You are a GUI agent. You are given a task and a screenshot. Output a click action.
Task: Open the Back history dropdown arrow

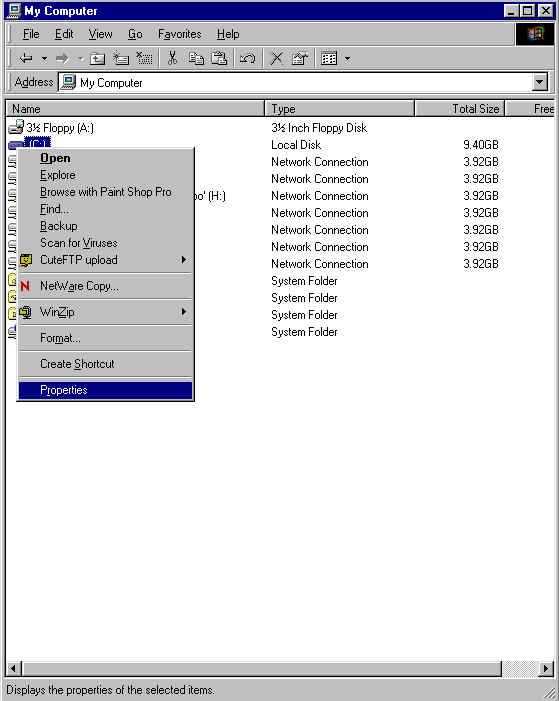click(44, 59)
